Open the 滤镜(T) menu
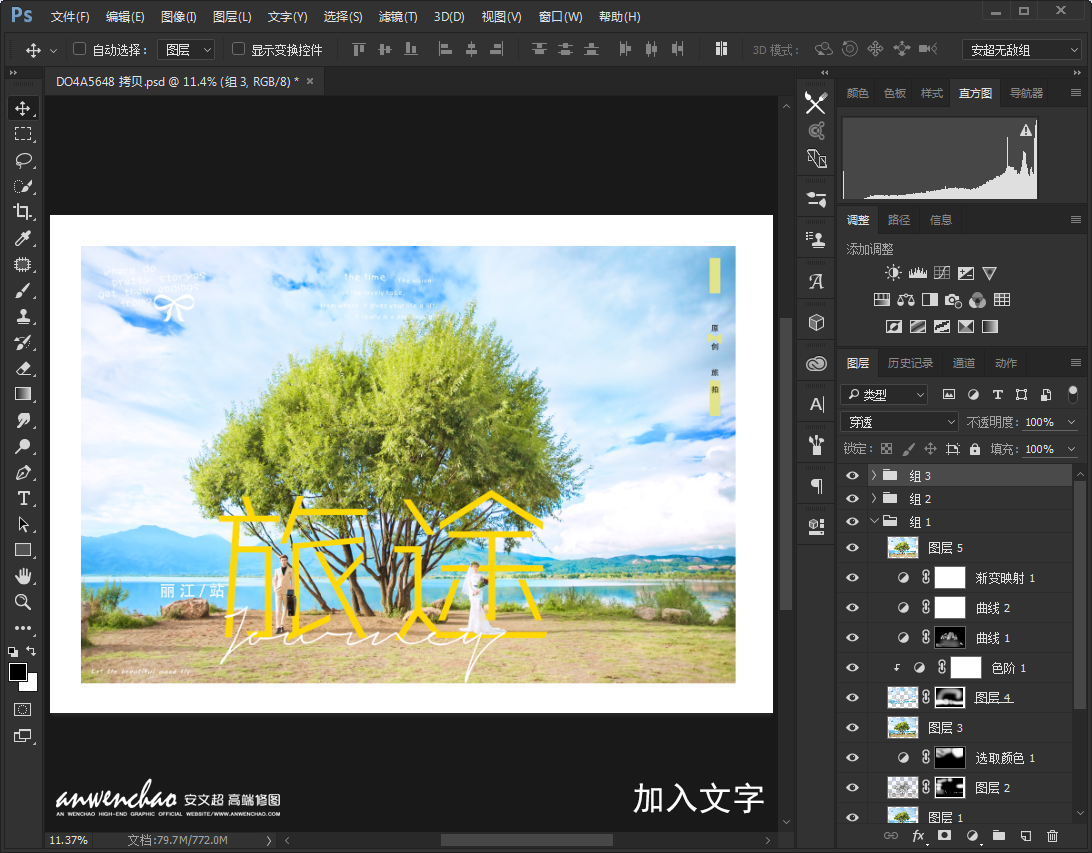The image size is (1092, 853). (x=398, y=17)
